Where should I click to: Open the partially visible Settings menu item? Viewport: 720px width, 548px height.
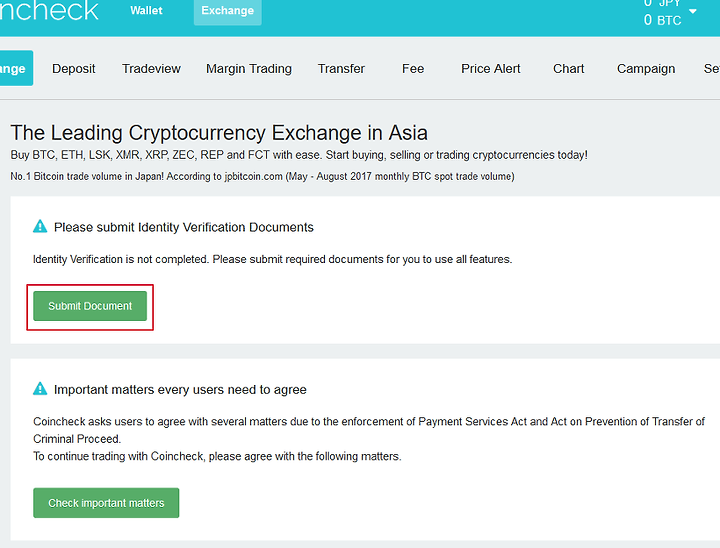pyautogui.click(x=712, y=68)
